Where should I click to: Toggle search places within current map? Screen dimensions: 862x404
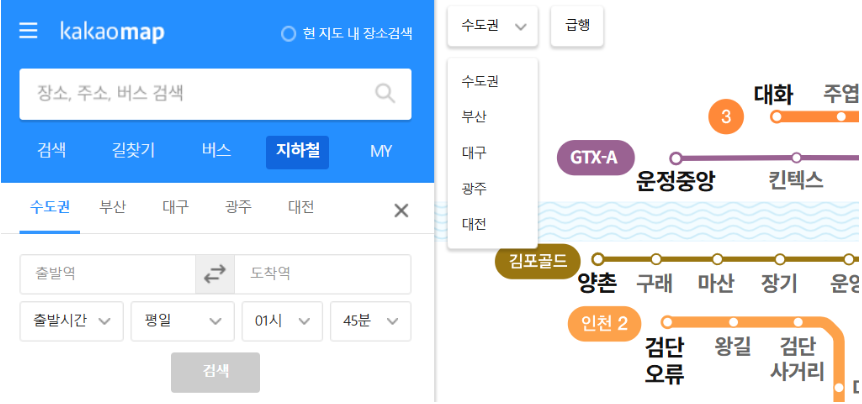(x=347, y=34)
